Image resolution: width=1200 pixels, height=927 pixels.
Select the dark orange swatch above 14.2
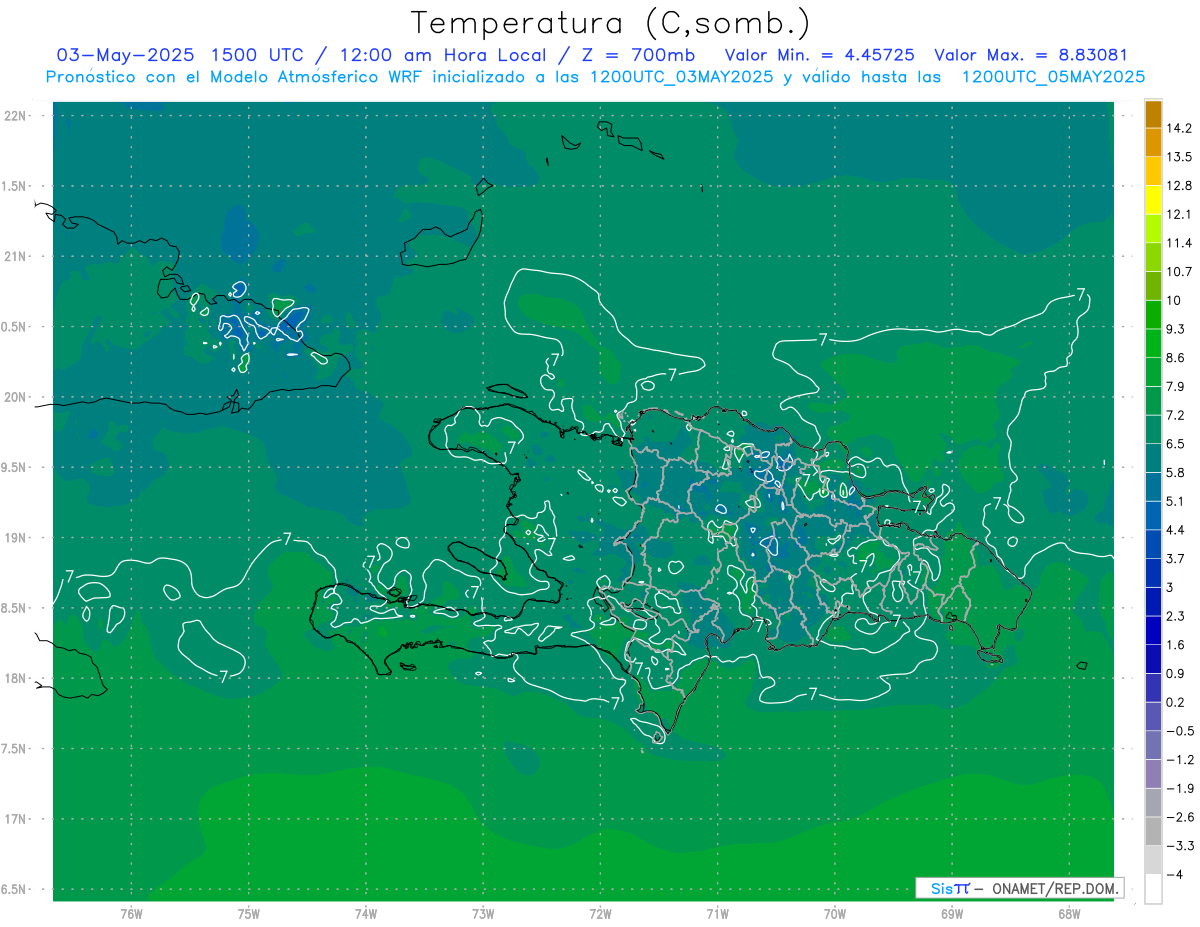[x=1153, y=114]
